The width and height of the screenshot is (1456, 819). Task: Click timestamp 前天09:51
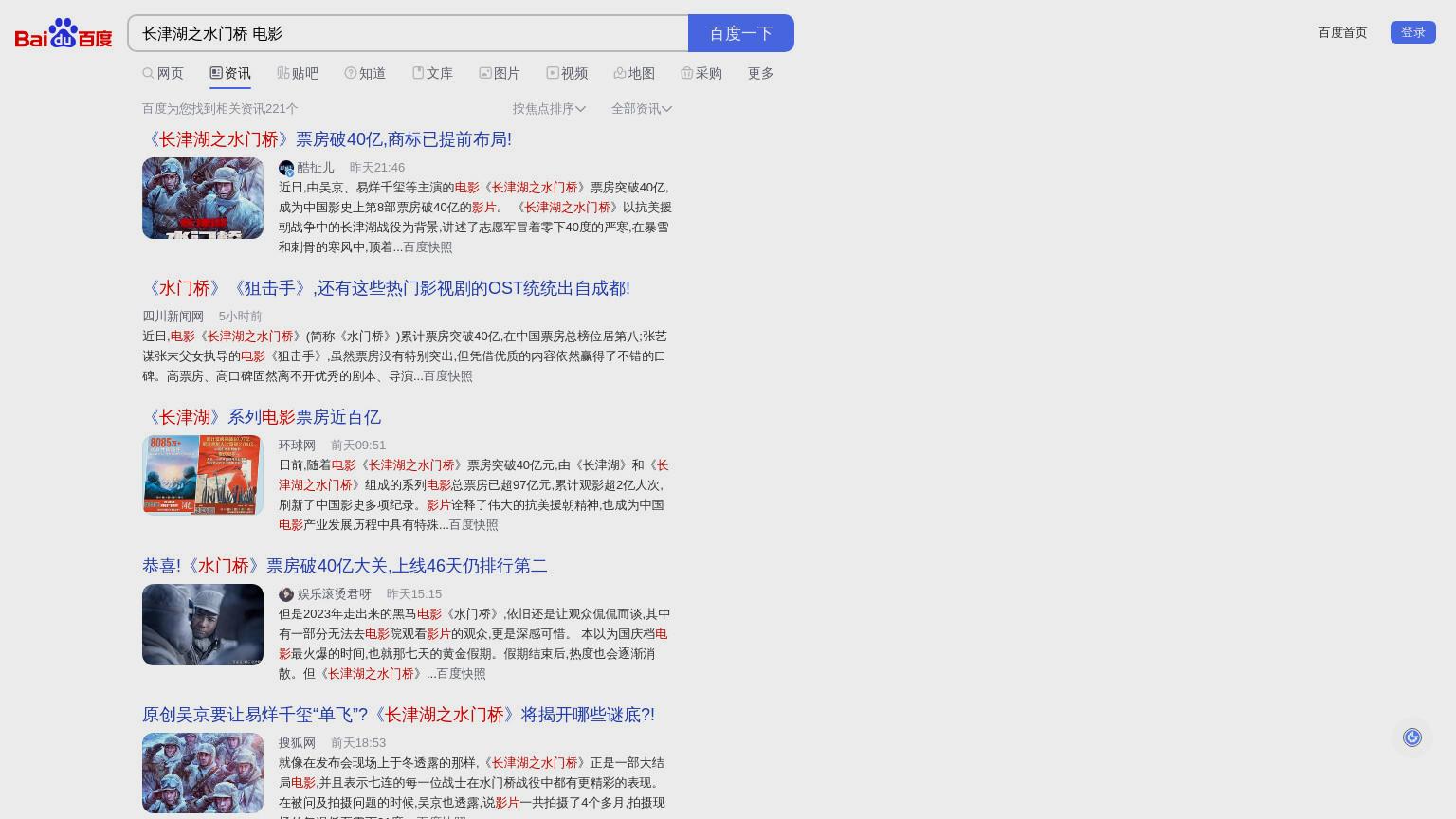click(358, 445)
